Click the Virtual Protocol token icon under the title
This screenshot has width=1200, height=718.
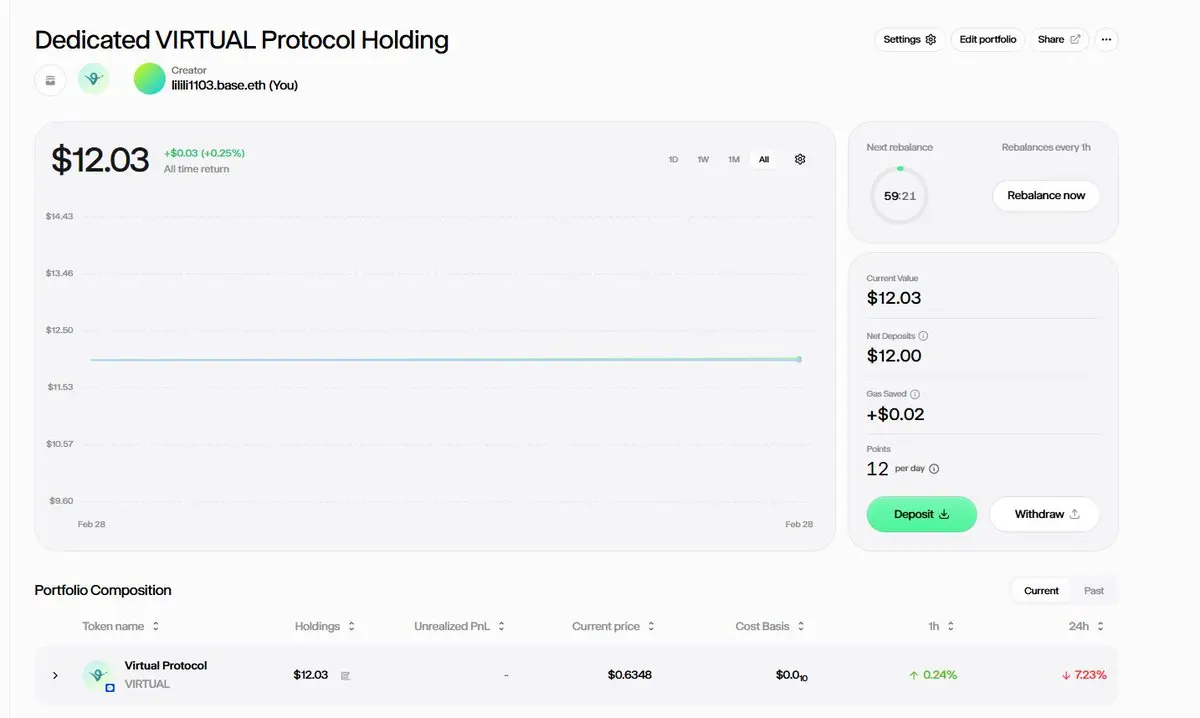[x=93, y=79]
